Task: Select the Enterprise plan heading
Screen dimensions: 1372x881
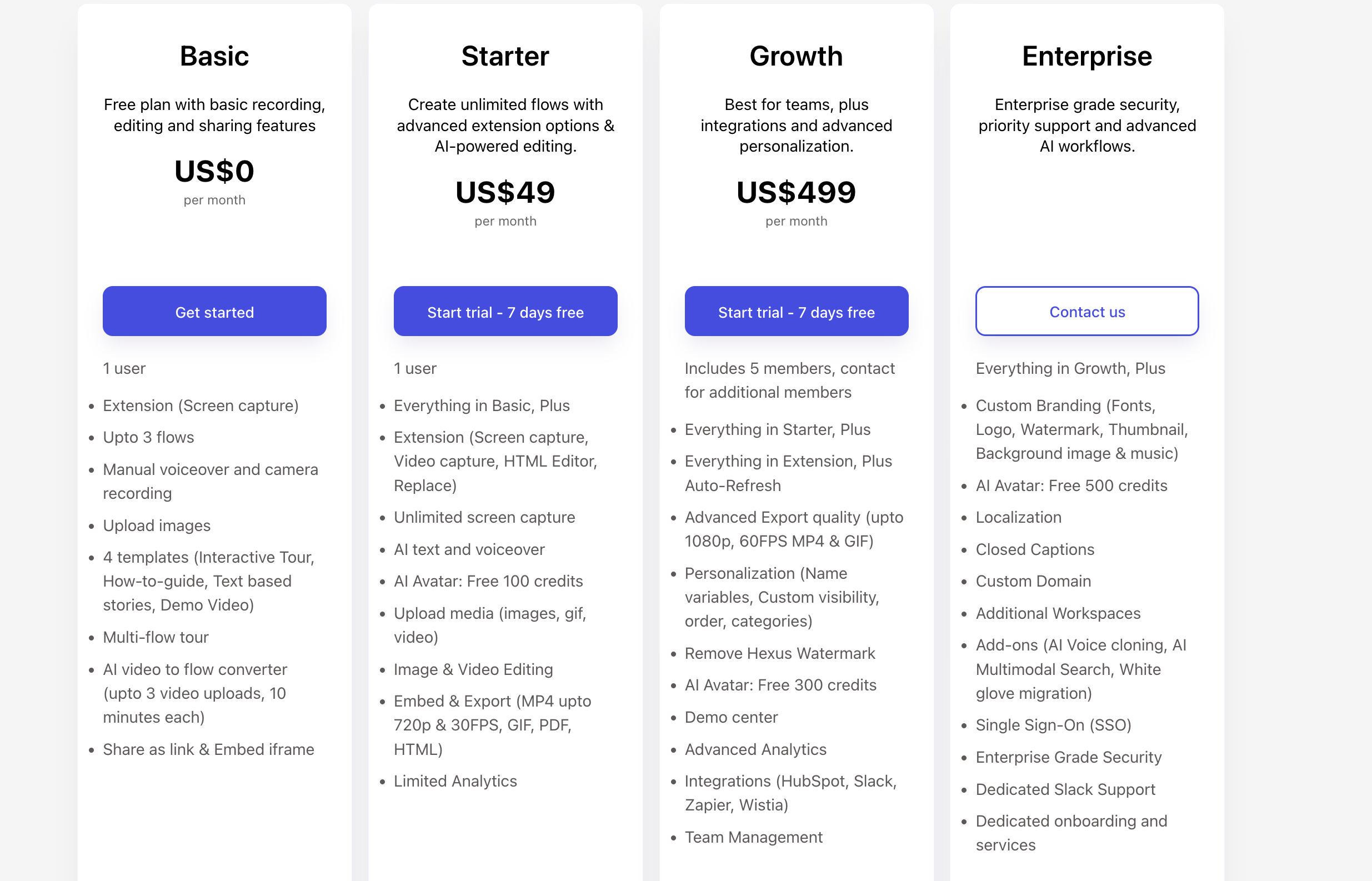Action: tap(1086, 56)
